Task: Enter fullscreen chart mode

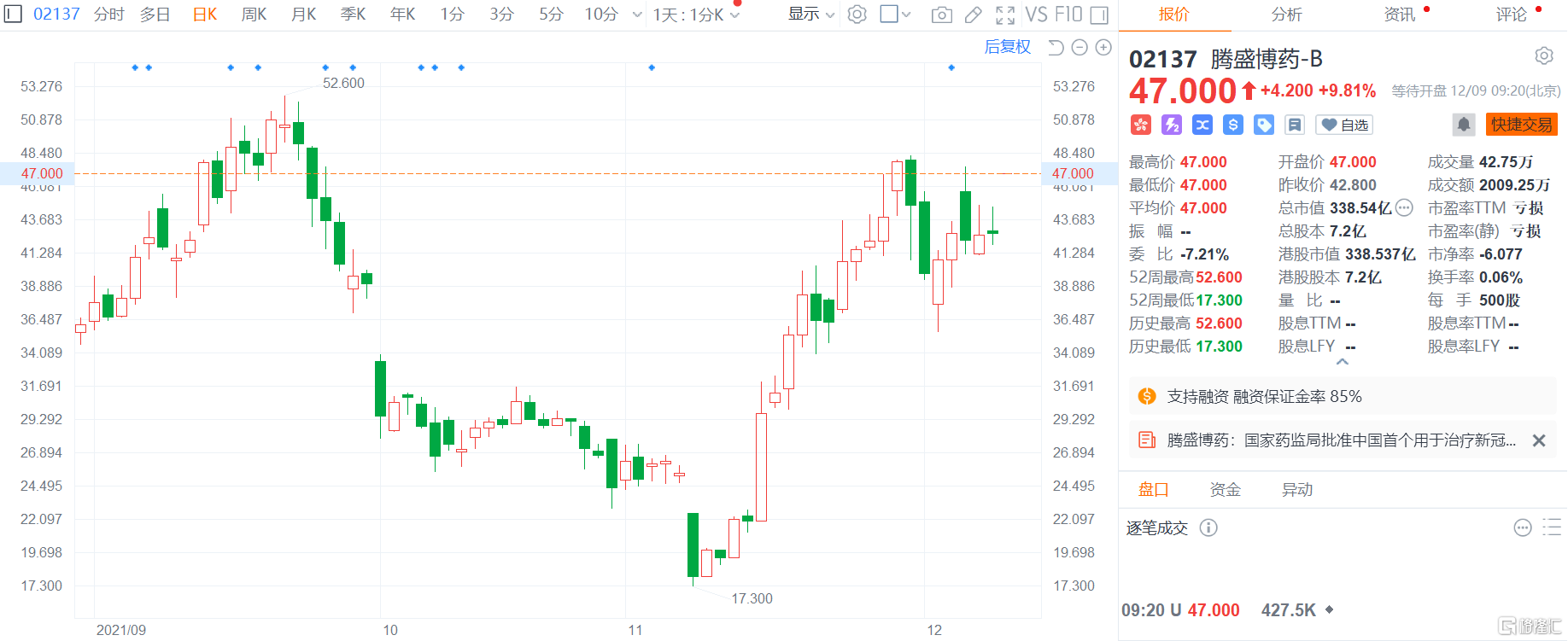Action: point(1005,15)
